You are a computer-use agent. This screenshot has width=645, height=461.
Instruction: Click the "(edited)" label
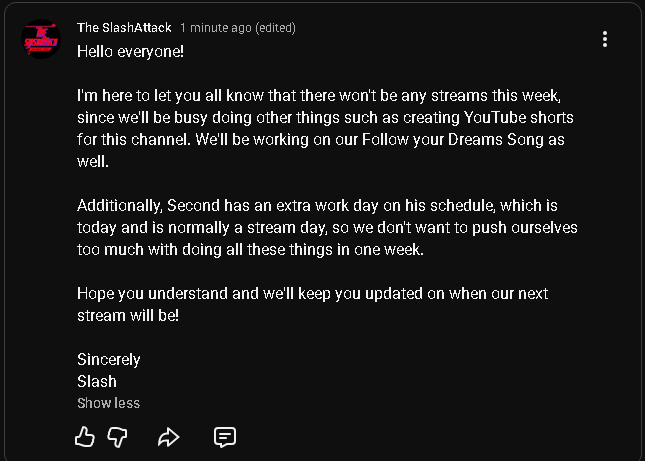pyautogui.click(x=276, y=28)
